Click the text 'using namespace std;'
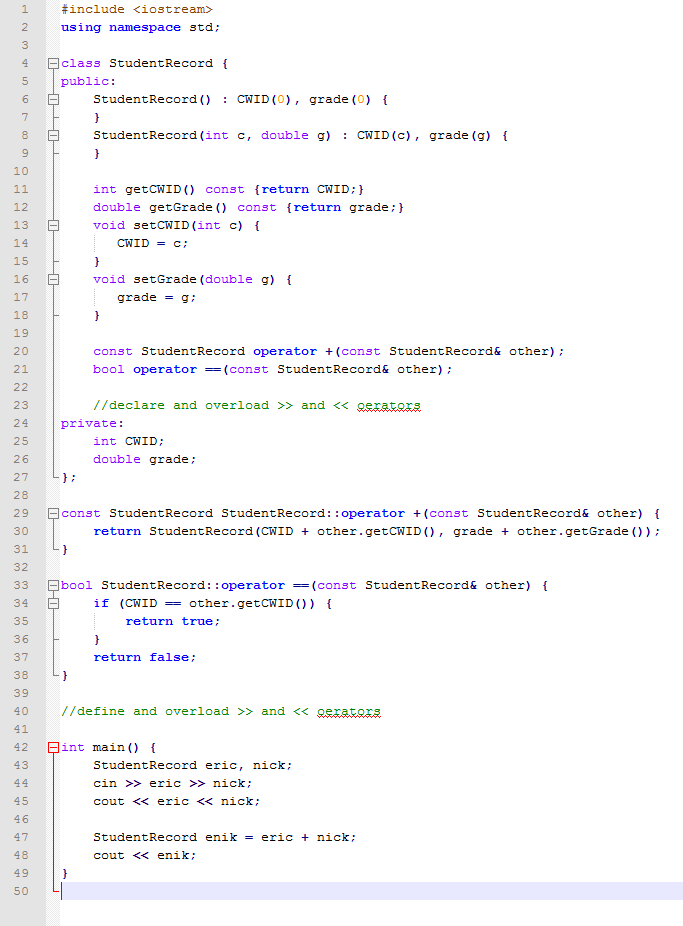683x926 pixels. [140, 28]
